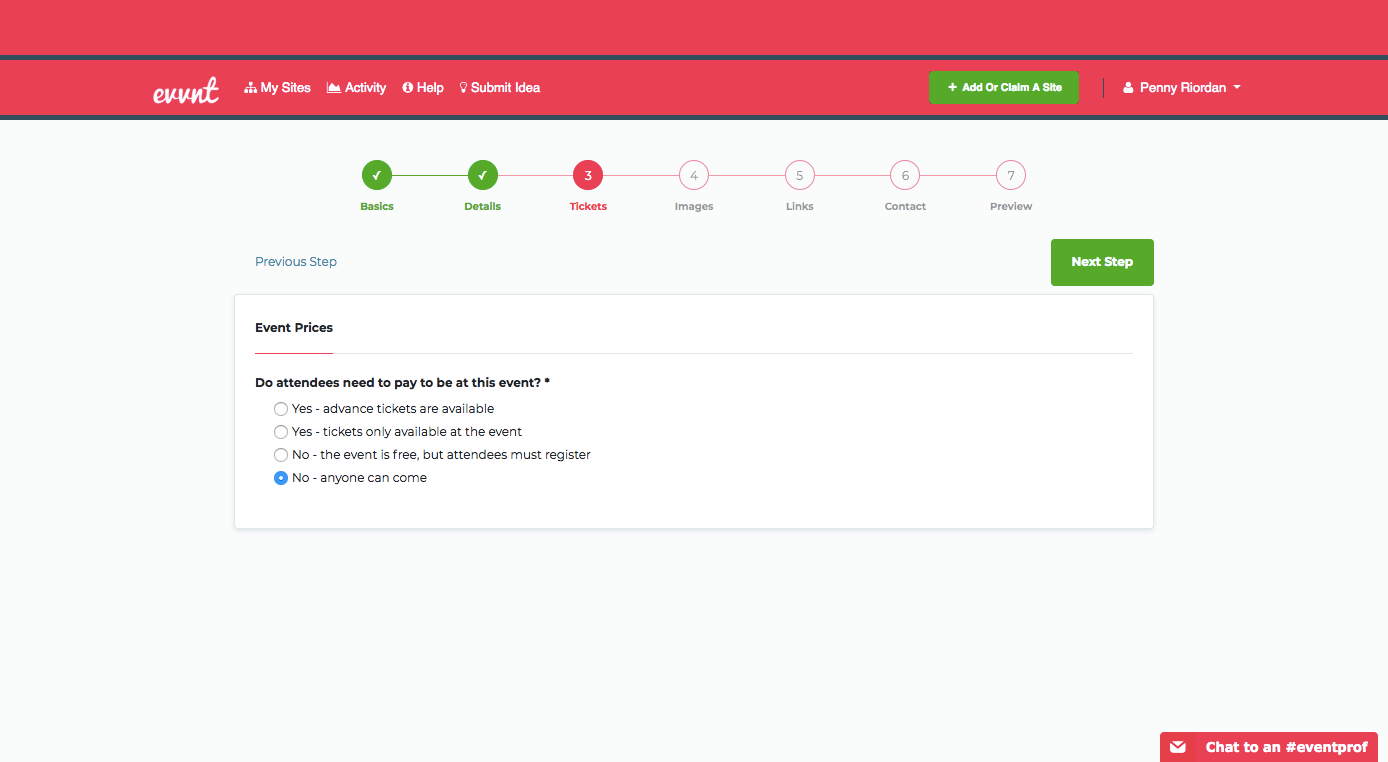Click the Images step label
The width and height of the screenshot is (1388, 762).
tap(694, 207)
